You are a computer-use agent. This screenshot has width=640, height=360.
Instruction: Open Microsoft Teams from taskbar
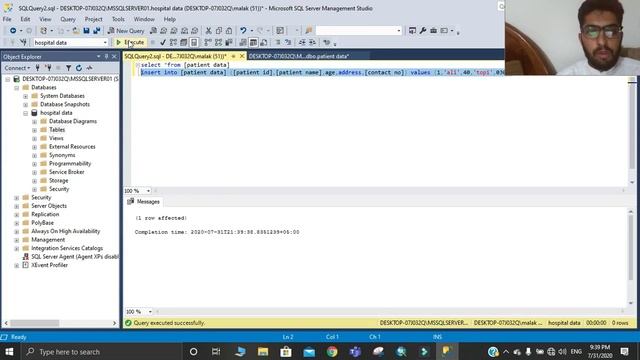[355, 351]
